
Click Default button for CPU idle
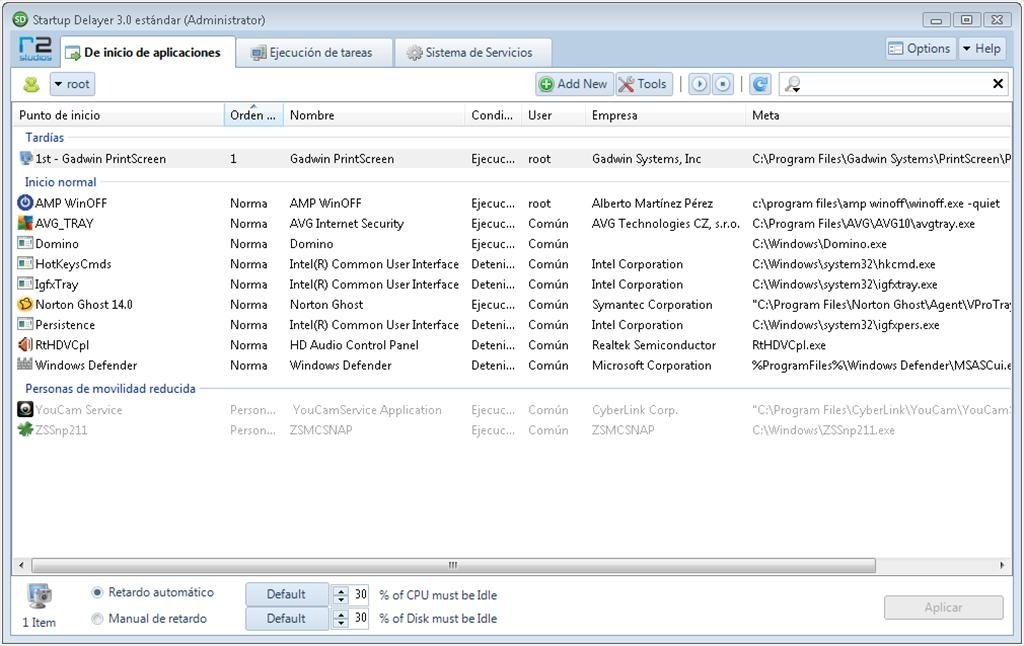[287, 594]
